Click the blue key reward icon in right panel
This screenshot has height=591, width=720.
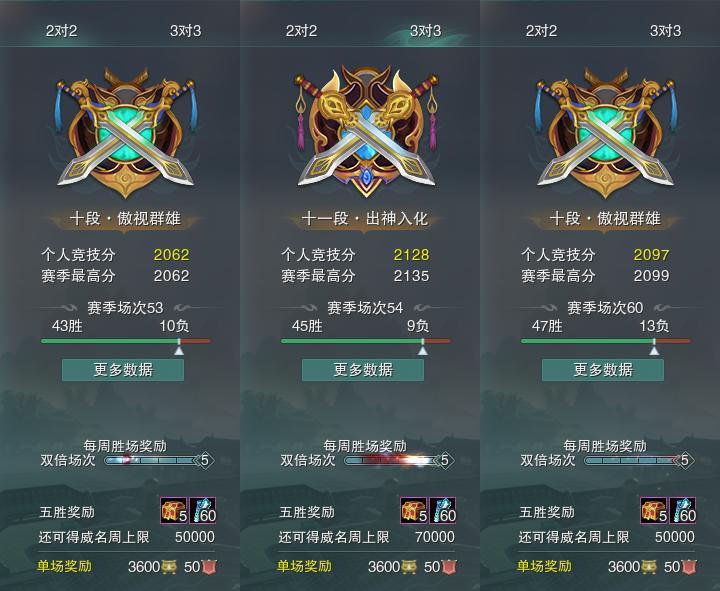(683, 510)
